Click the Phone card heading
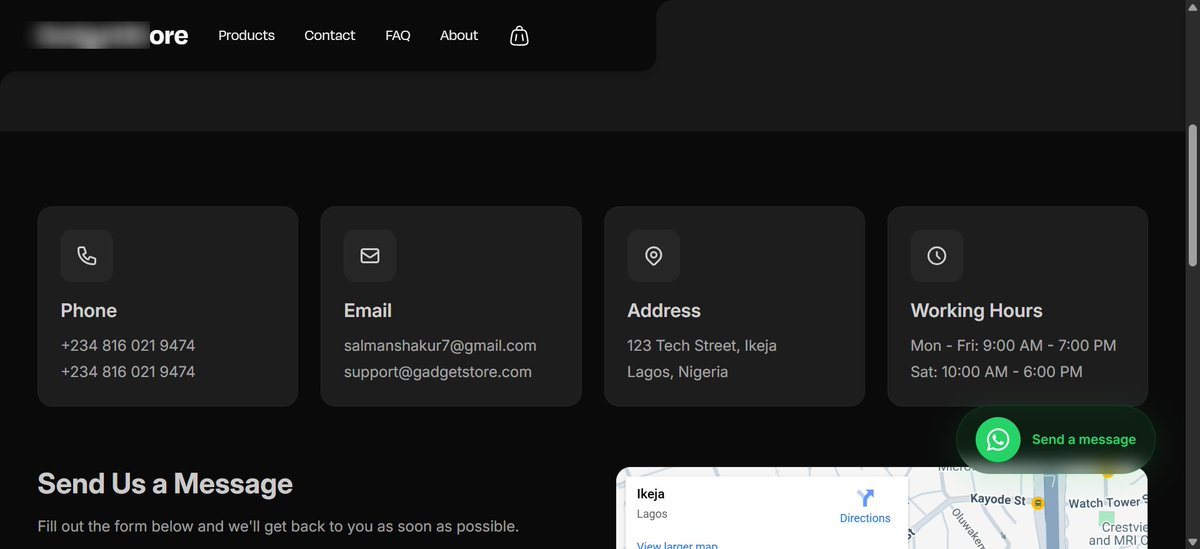 coord(89,311)
